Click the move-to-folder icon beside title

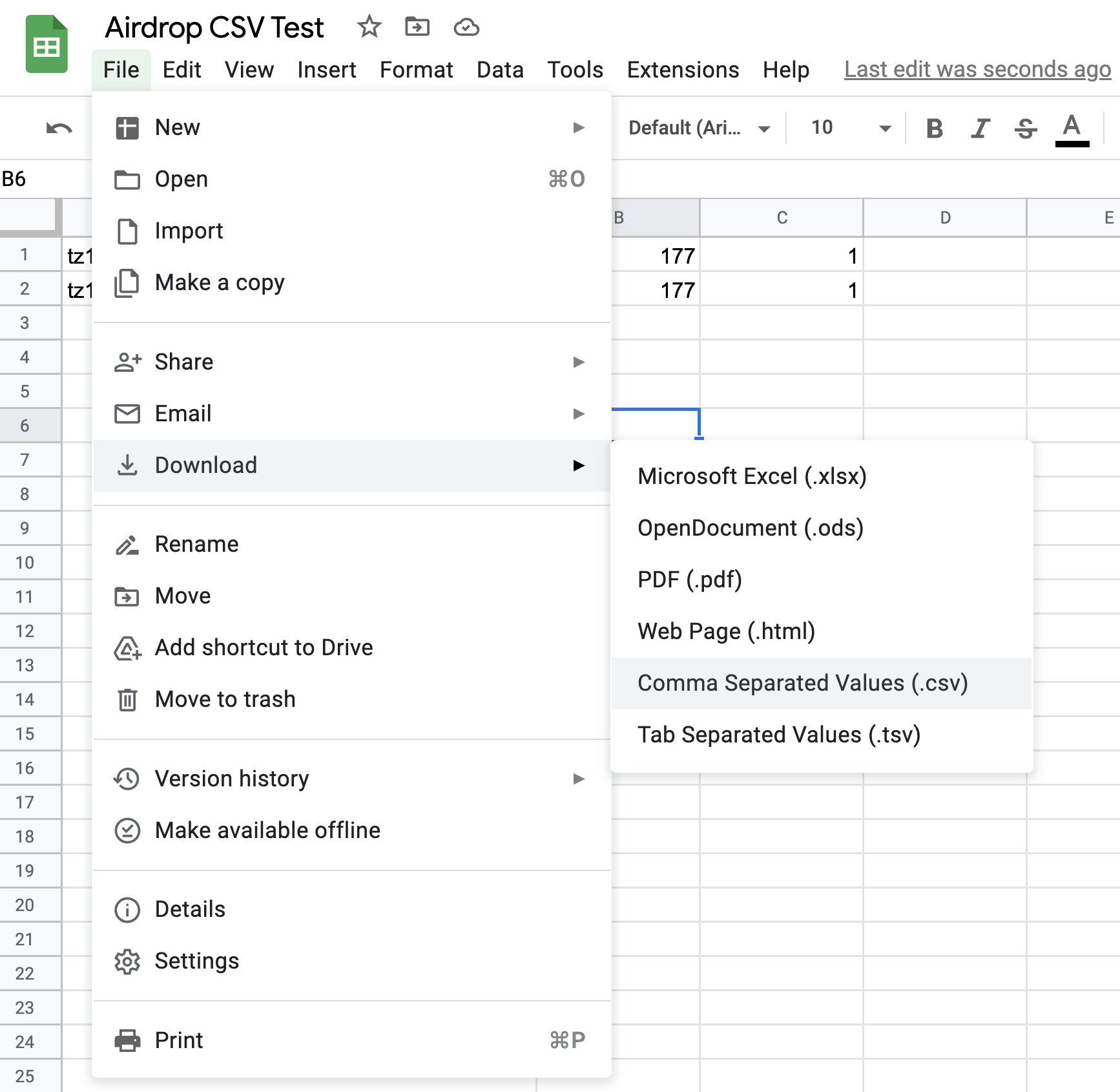(x=417, y=27)
